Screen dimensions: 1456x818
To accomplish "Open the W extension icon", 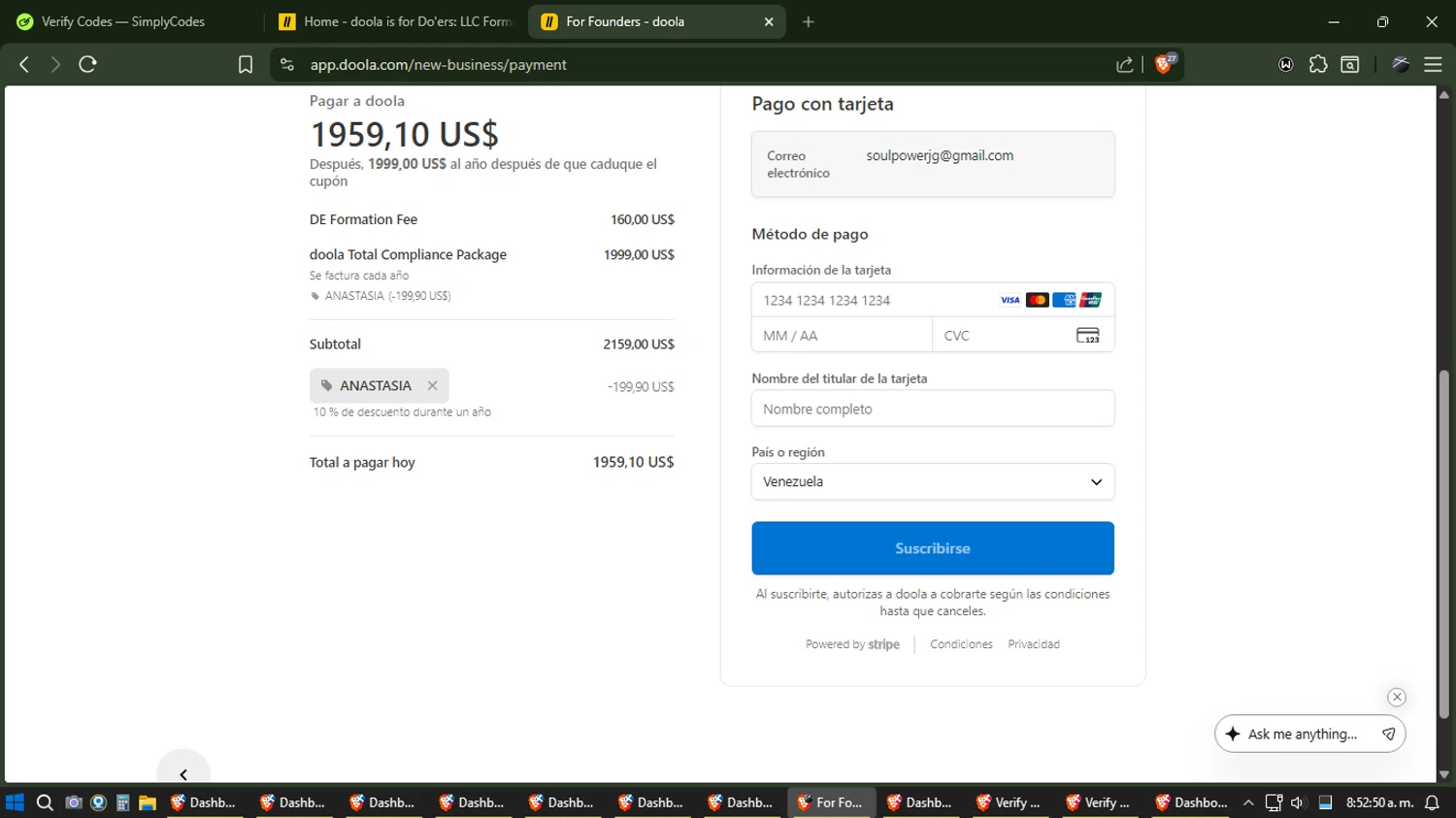I will point(1286,64).
